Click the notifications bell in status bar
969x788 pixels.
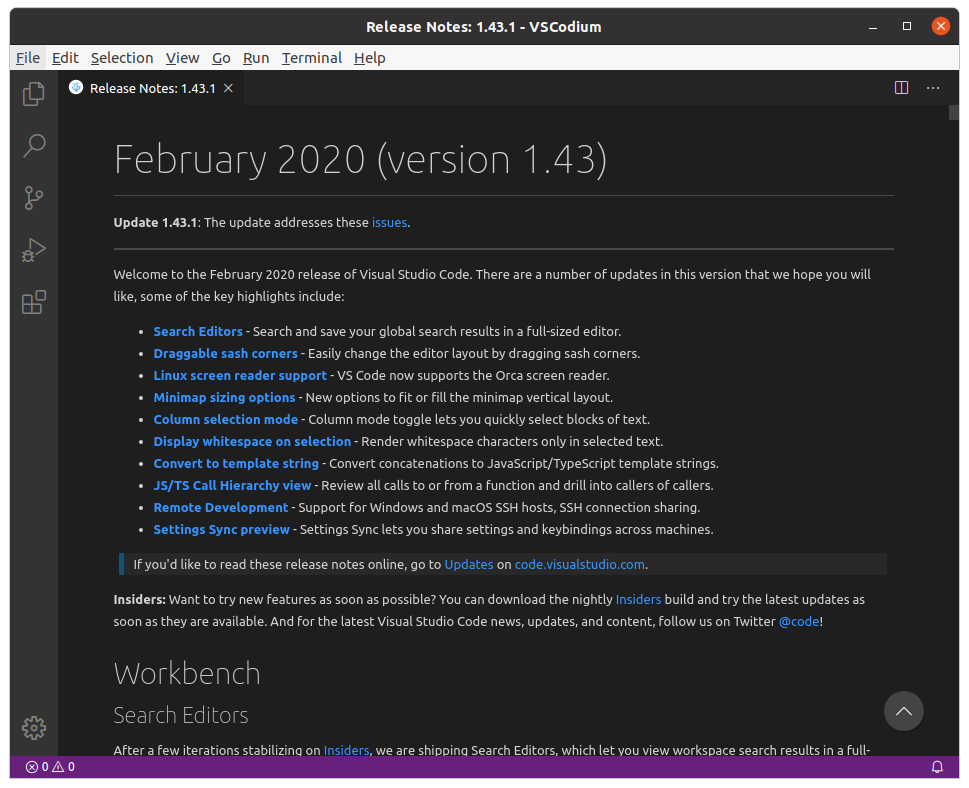coord(937,767)
